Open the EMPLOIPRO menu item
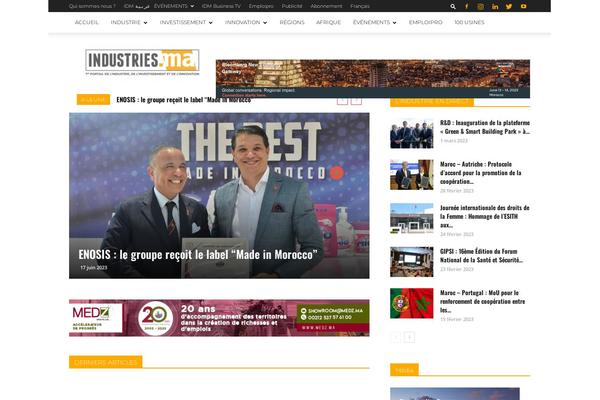The width and height of the screenshot is (600, 400). pyautogui.click(x=426, y=23)
